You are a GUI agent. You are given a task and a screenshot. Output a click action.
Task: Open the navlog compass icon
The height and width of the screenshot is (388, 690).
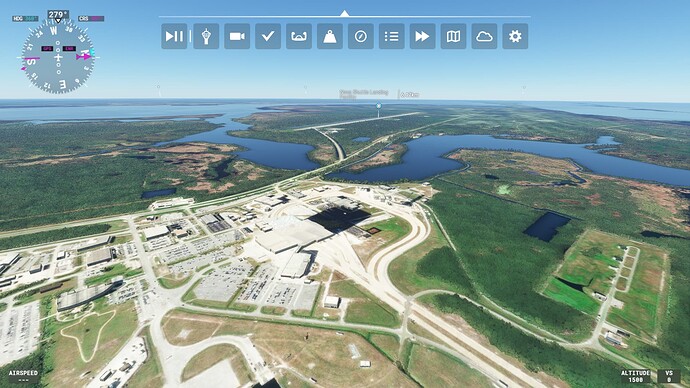point(361,36)
